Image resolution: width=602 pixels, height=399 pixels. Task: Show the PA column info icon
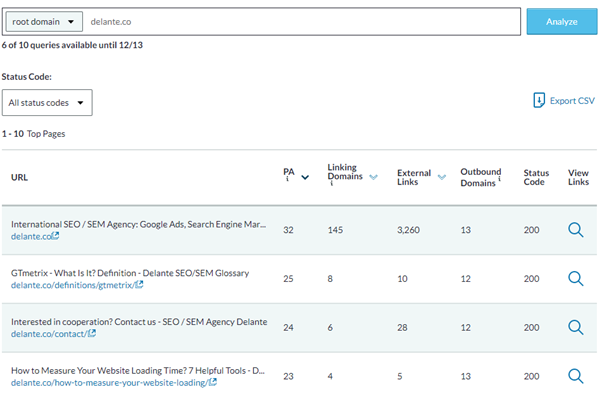coord(287,179)
